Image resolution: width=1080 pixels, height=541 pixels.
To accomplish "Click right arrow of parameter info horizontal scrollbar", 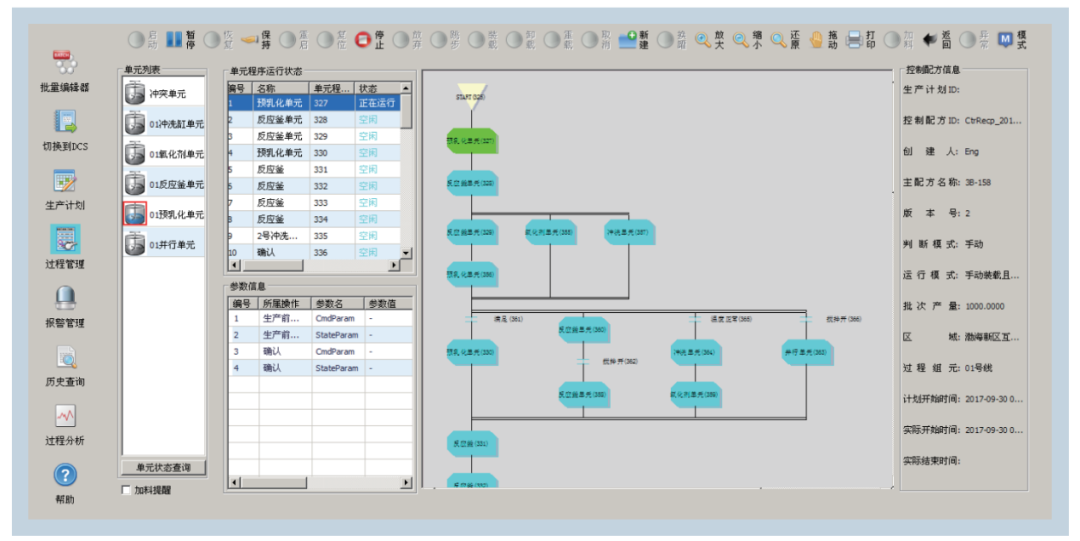I will [x=406, y=483].
